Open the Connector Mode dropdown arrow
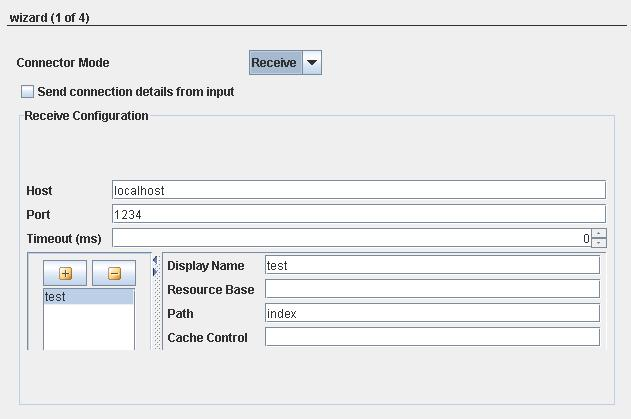The height and width of the screenshot is (419, 631). (x=312, y=62)
